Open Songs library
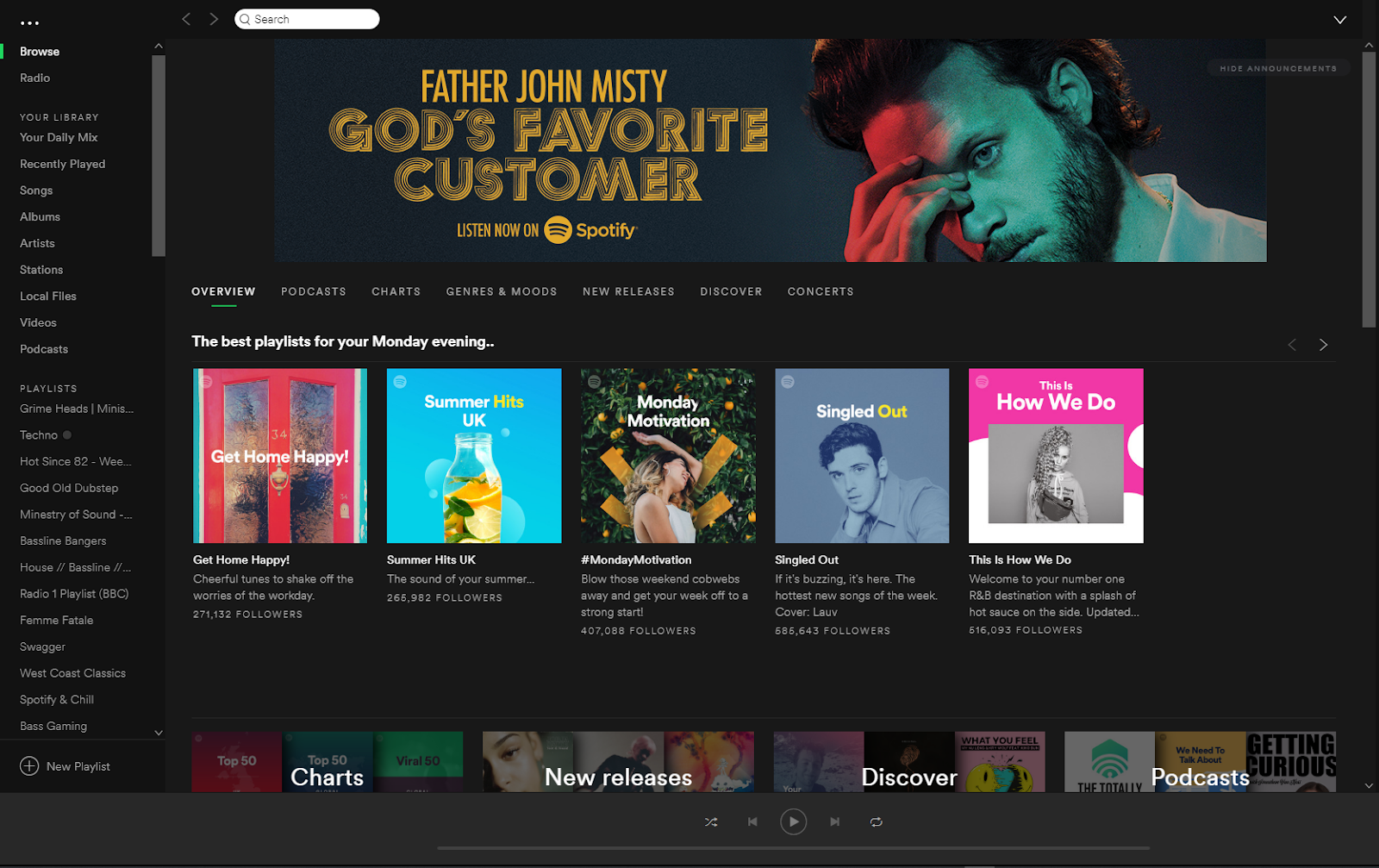 pos(36,190)
